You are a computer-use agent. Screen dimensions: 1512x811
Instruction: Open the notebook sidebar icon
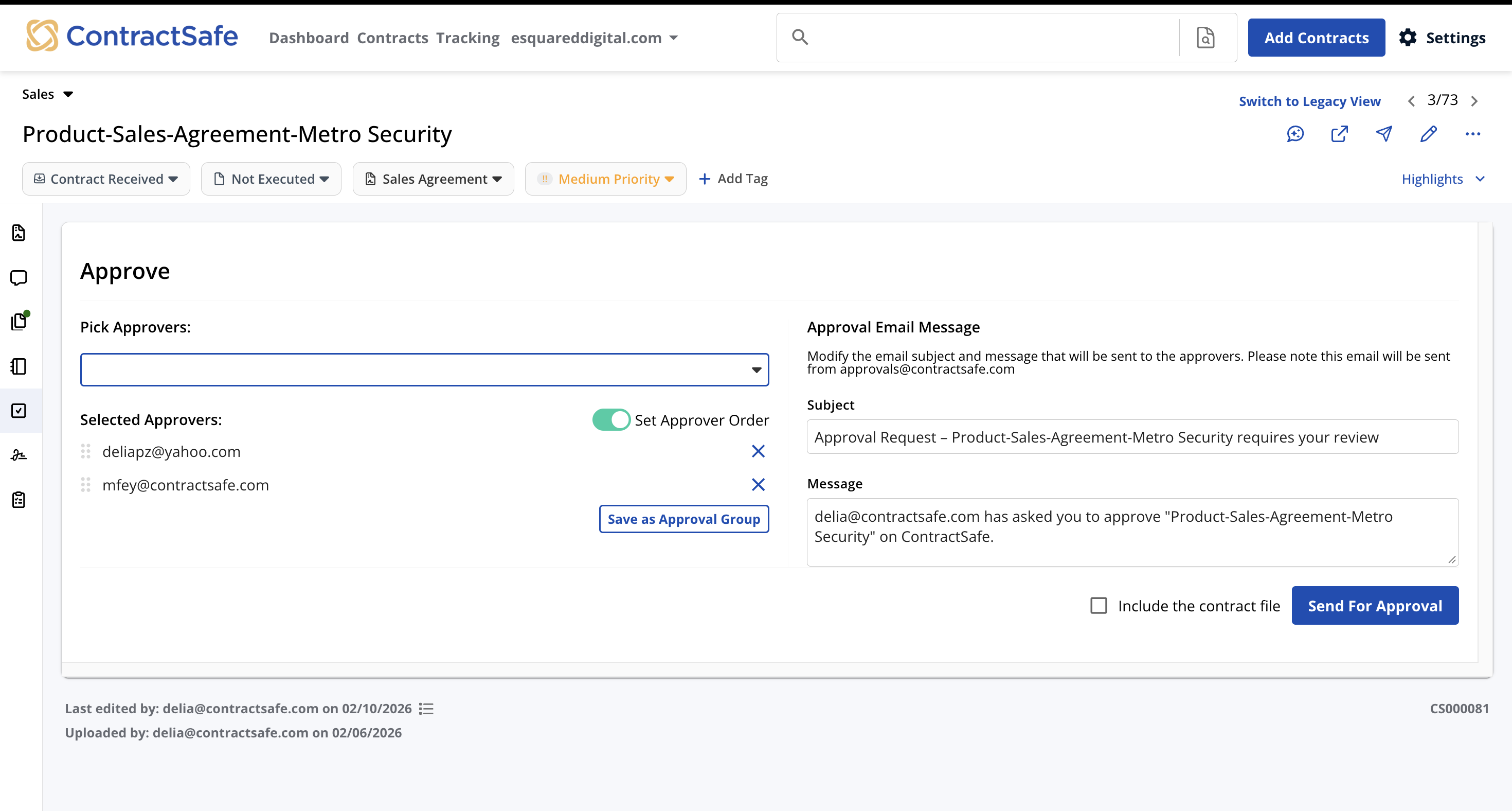click(19, 366)
